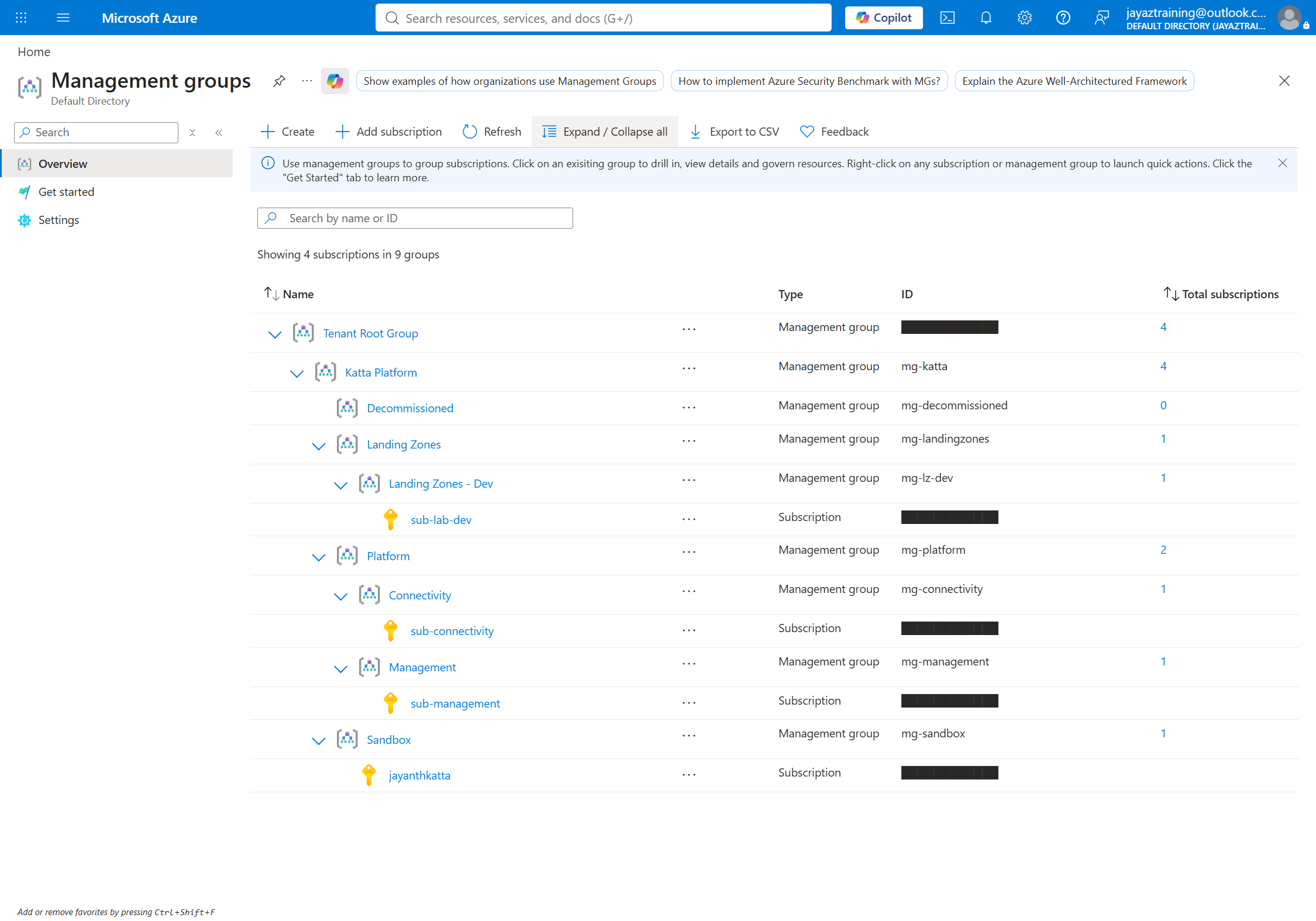Open ellipsis menu for Landing Zones - Dev row
1316x921 pixels.
click(x=689, y=480)
